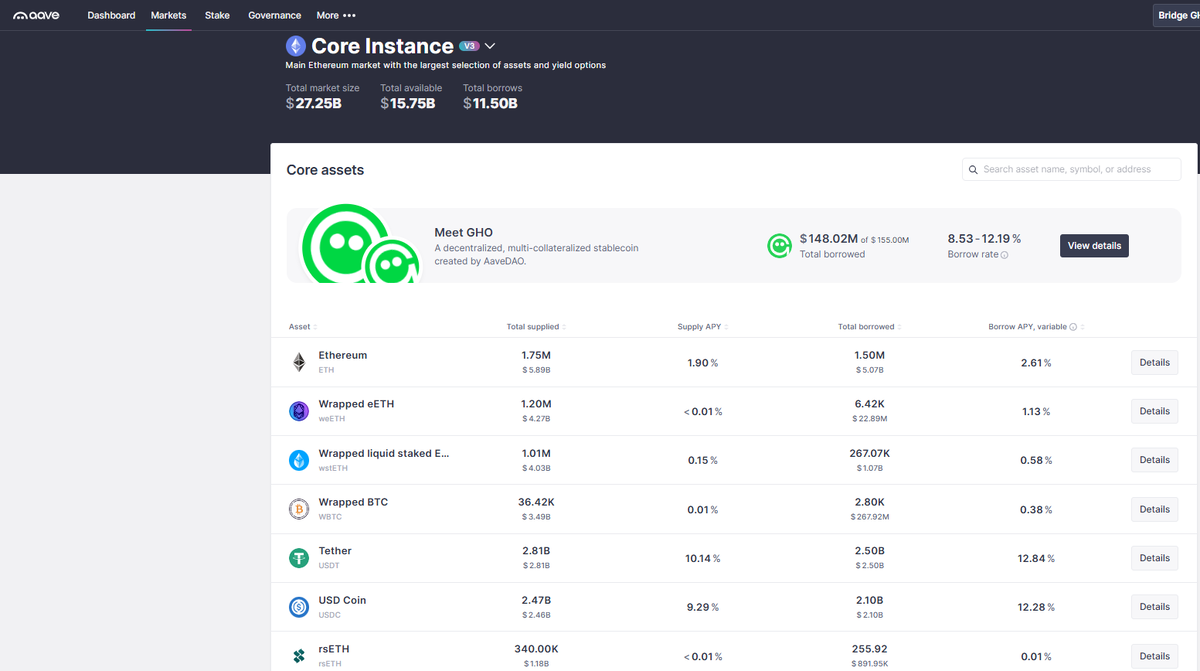This screenshot has height=671, width=1200.
Task: Sort by Supply APY column
Action: pyautogui.click(x=702, y=327)
